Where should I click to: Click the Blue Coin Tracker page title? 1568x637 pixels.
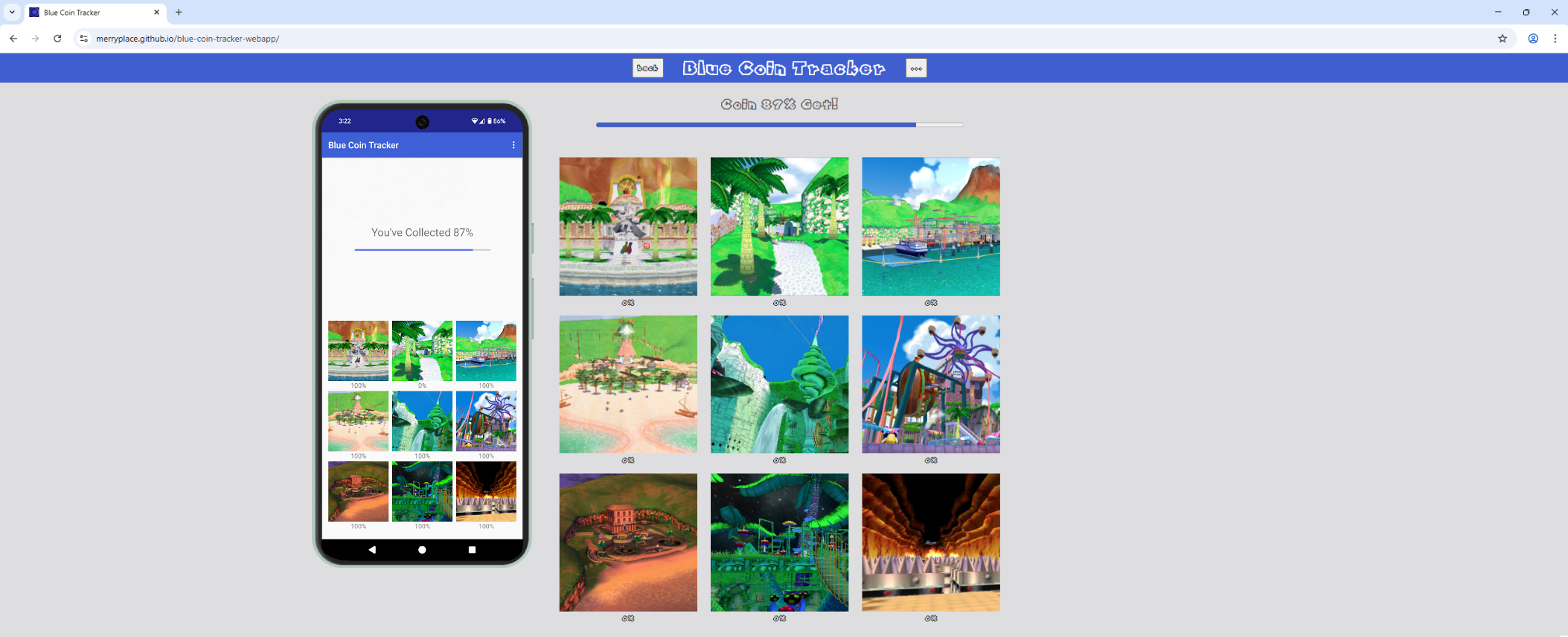point(784,68)
